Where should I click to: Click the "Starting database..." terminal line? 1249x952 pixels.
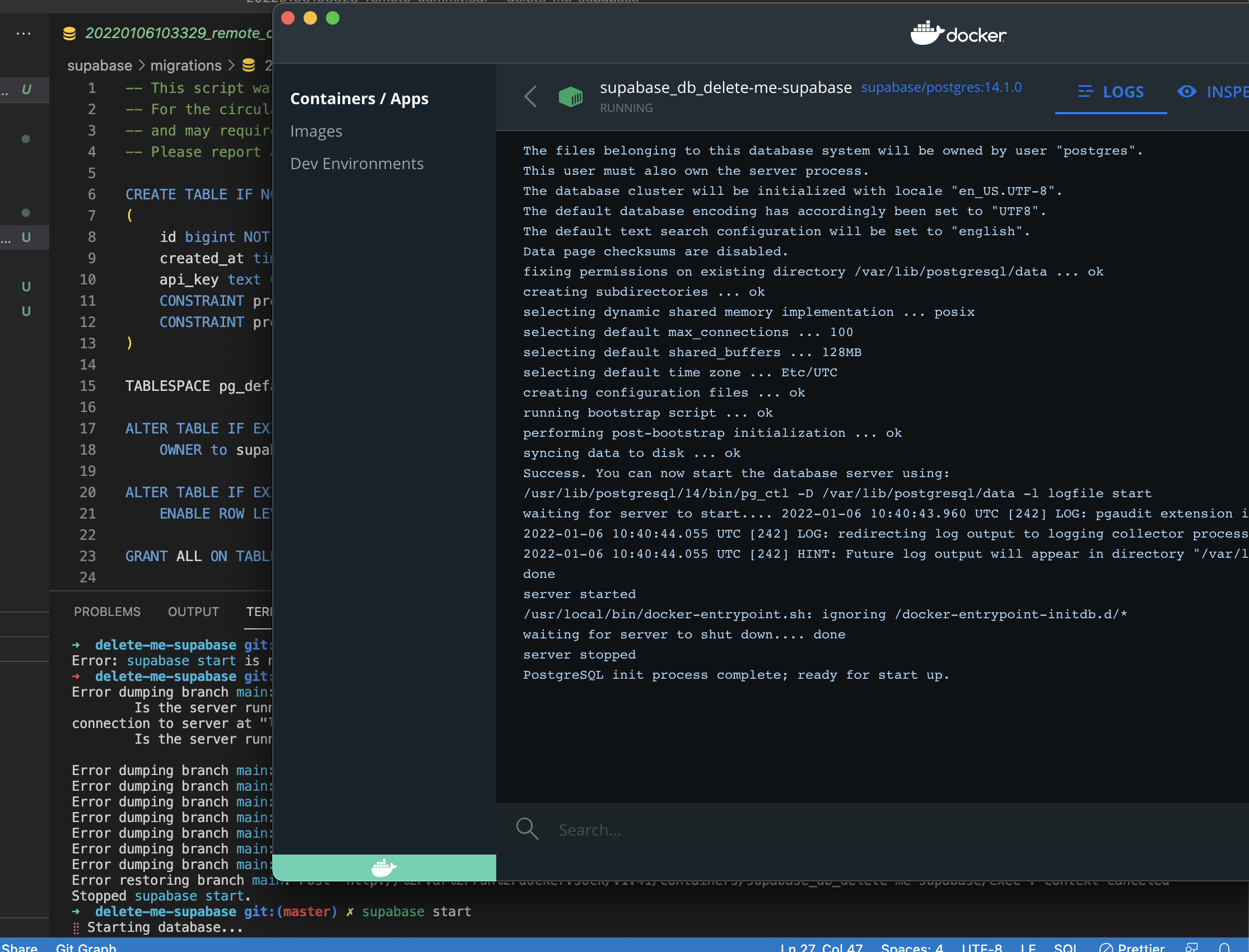pos(165,927)
